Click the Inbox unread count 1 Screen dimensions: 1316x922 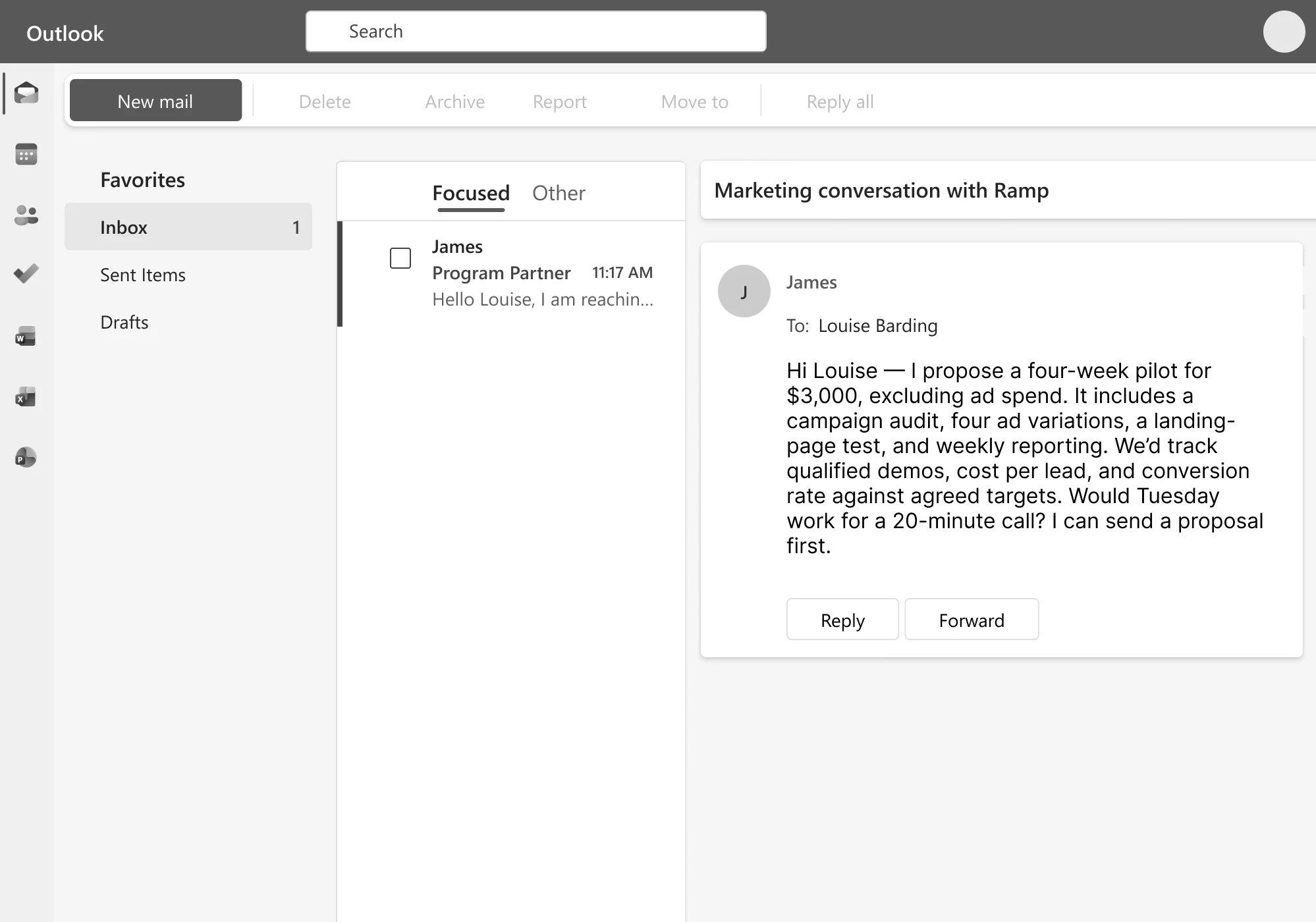click(296, 227)
